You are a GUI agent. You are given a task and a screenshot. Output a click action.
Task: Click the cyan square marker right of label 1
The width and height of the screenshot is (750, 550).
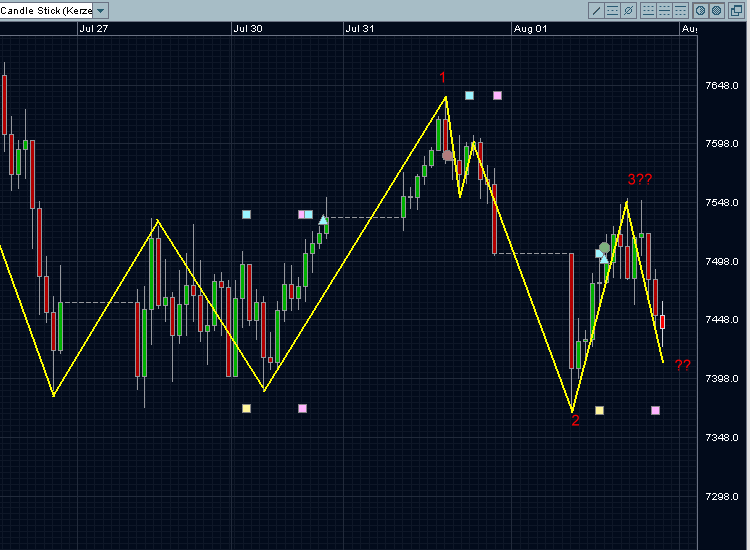[x=469, y=96]
